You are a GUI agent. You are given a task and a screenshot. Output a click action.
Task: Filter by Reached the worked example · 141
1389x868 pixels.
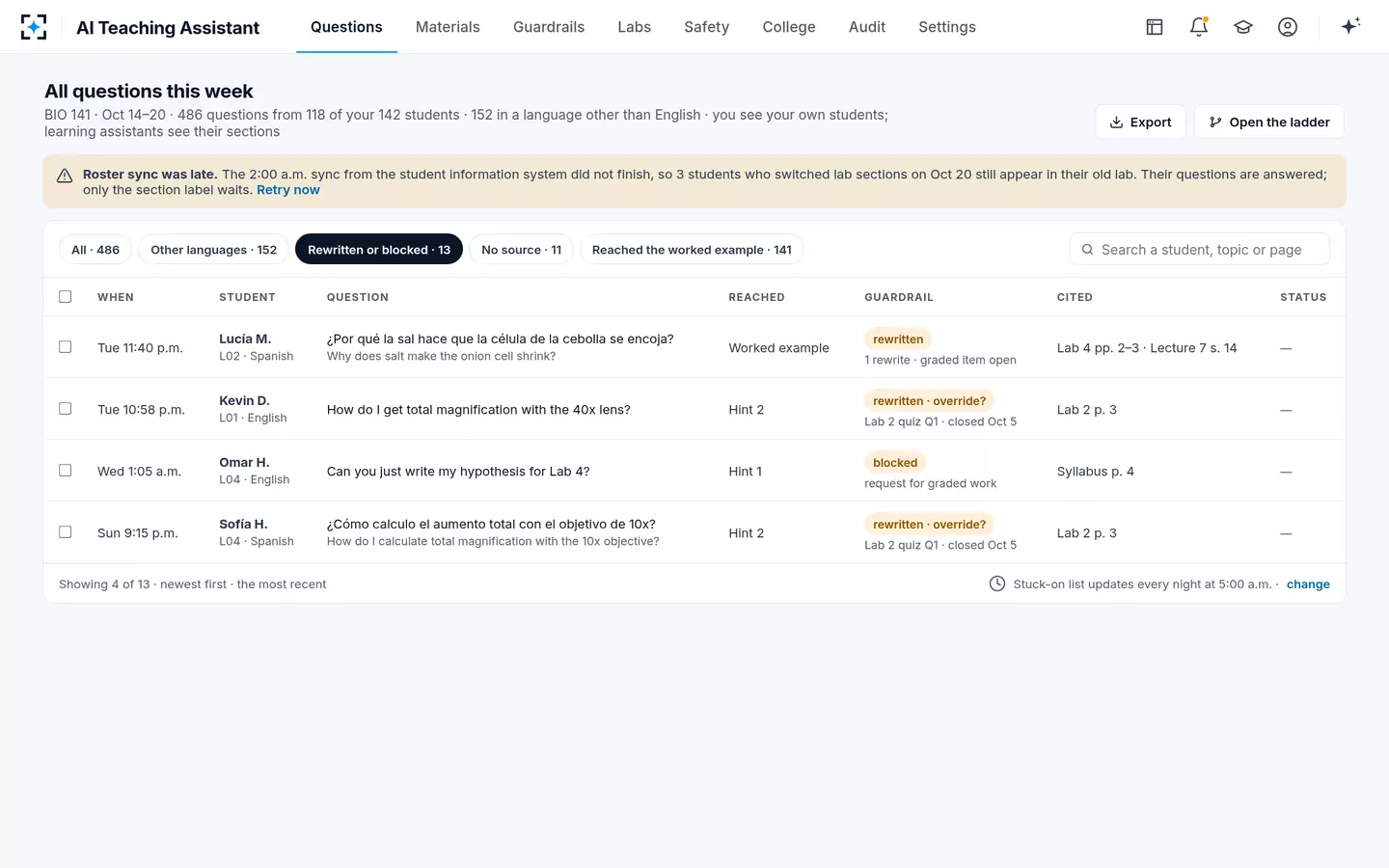pyautogui.click(x=692, y=250)
